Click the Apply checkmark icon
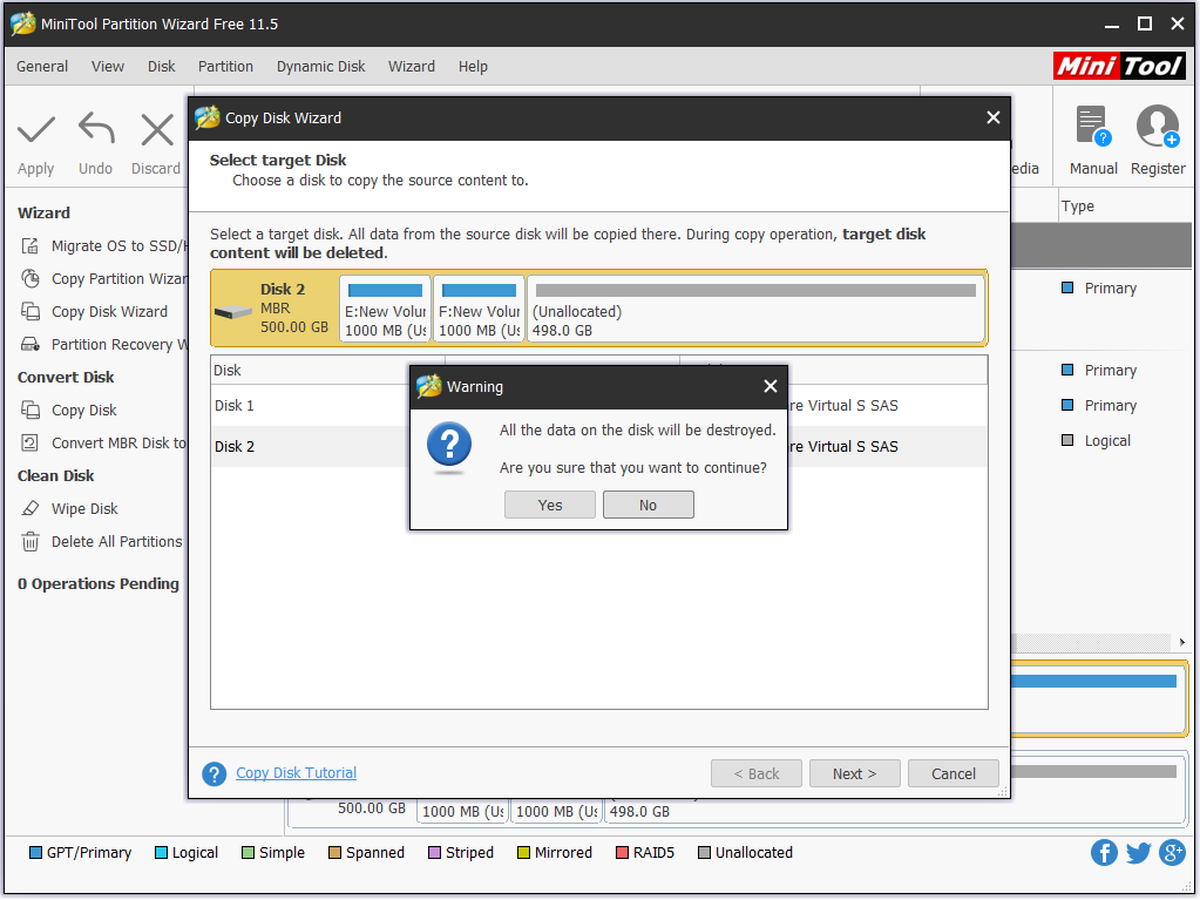Screen dimensions: 1200x900 tap(36, 129)
